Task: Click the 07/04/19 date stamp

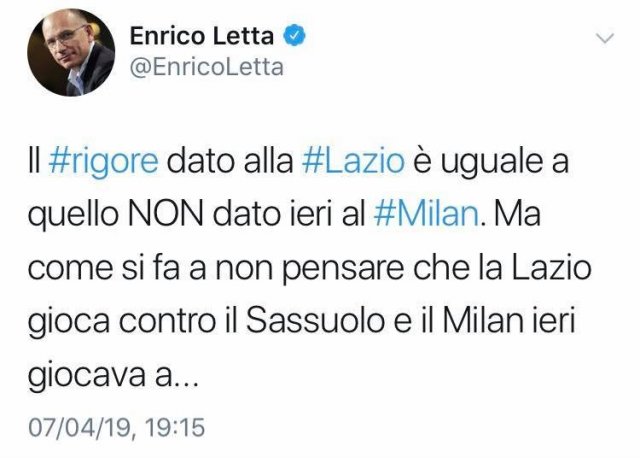Action: pyautogui.click(x=80, y=428)
